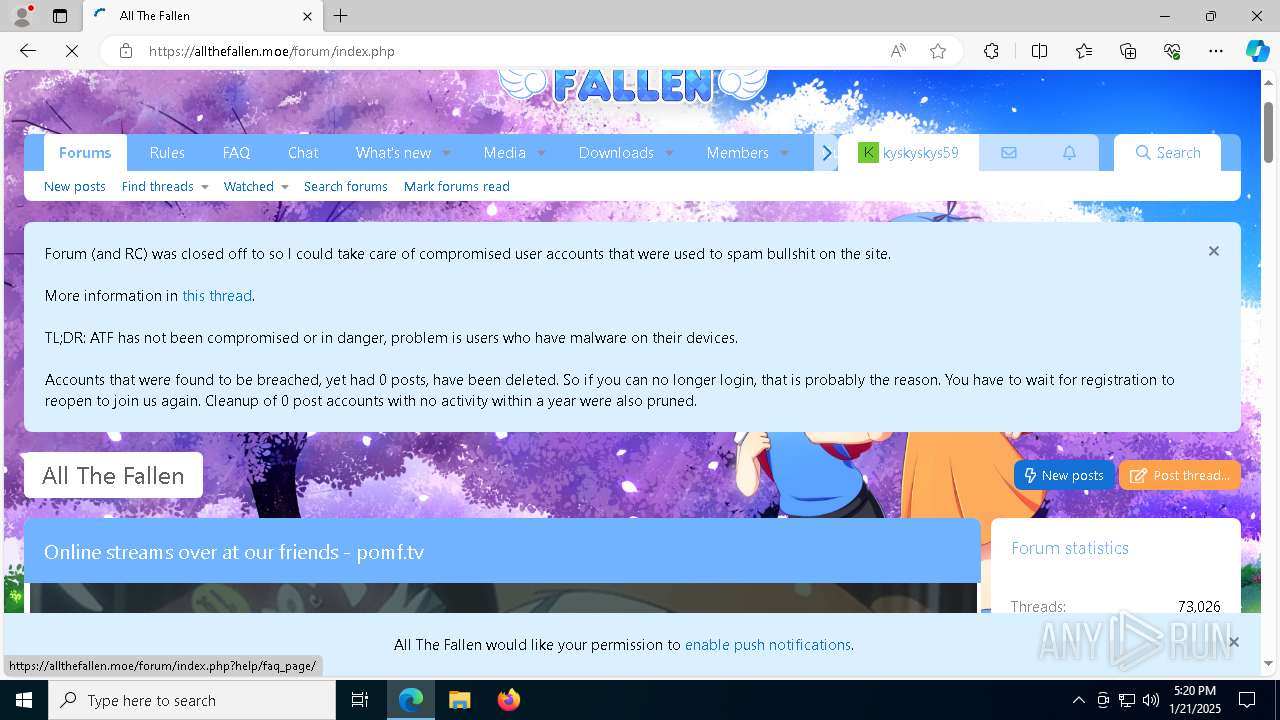The height and width of the screenshot is (720, 1280).
Task: Open Task View in taskbar
Action: 360,700
